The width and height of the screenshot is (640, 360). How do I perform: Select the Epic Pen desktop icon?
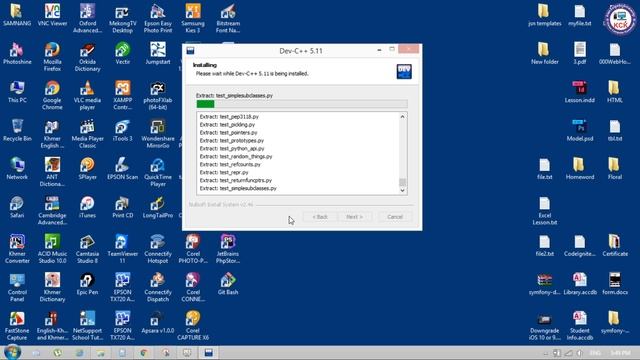(x=87, y=284)
